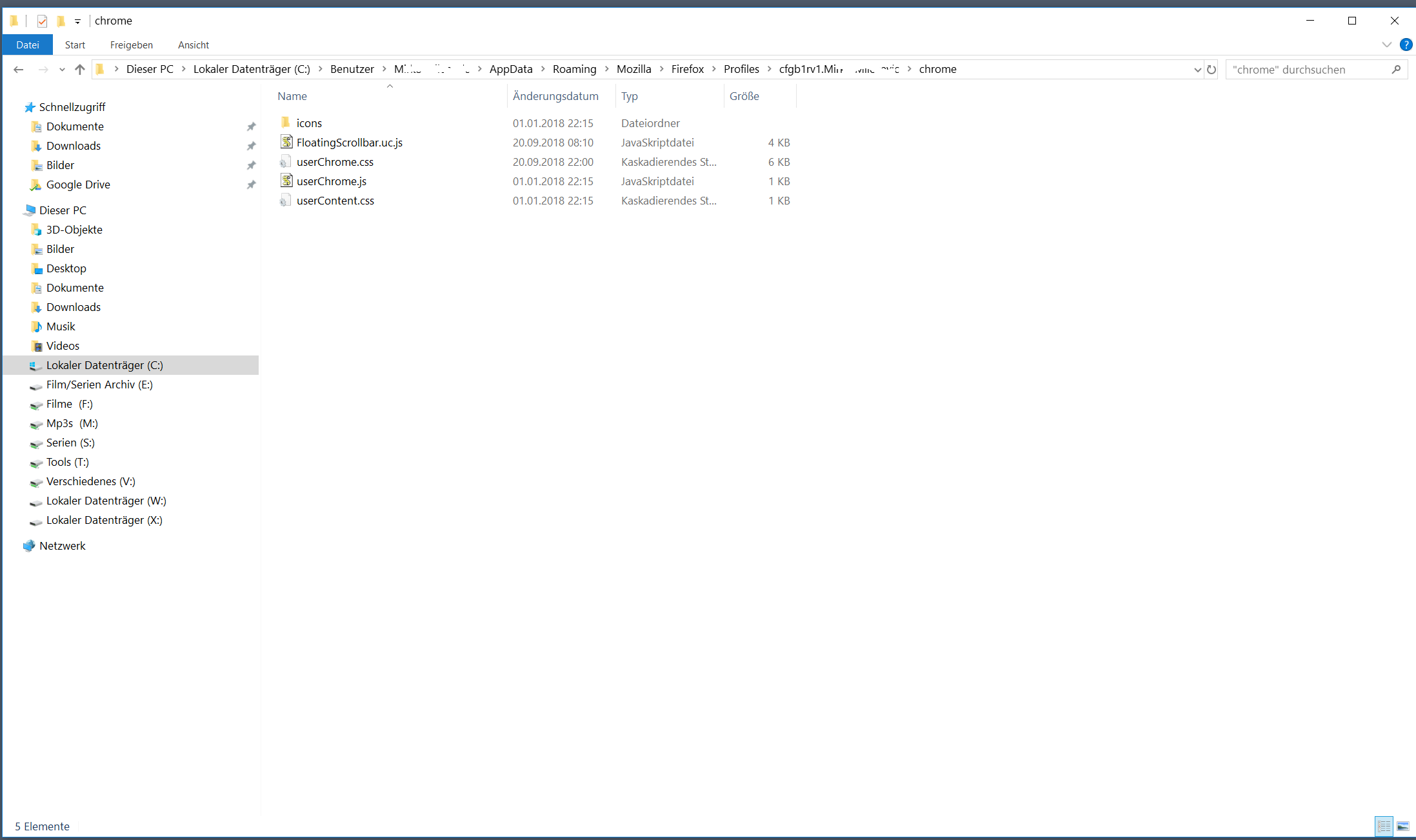Click the Properties checkmark icon in title bar
This screenshot has height=840, width=1416.
(42, 21)
